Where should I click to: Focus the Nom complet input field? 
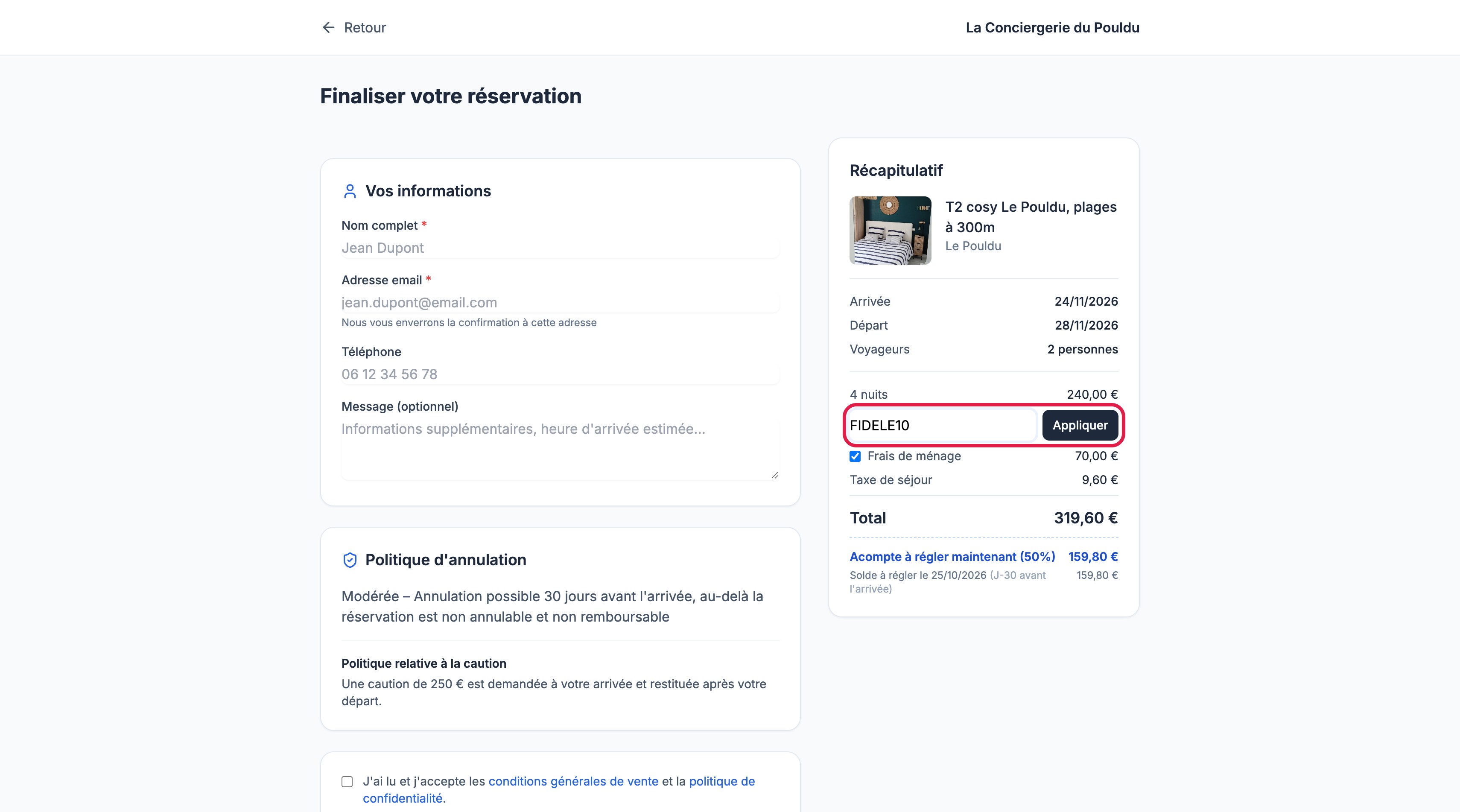[x=560, y=248]
